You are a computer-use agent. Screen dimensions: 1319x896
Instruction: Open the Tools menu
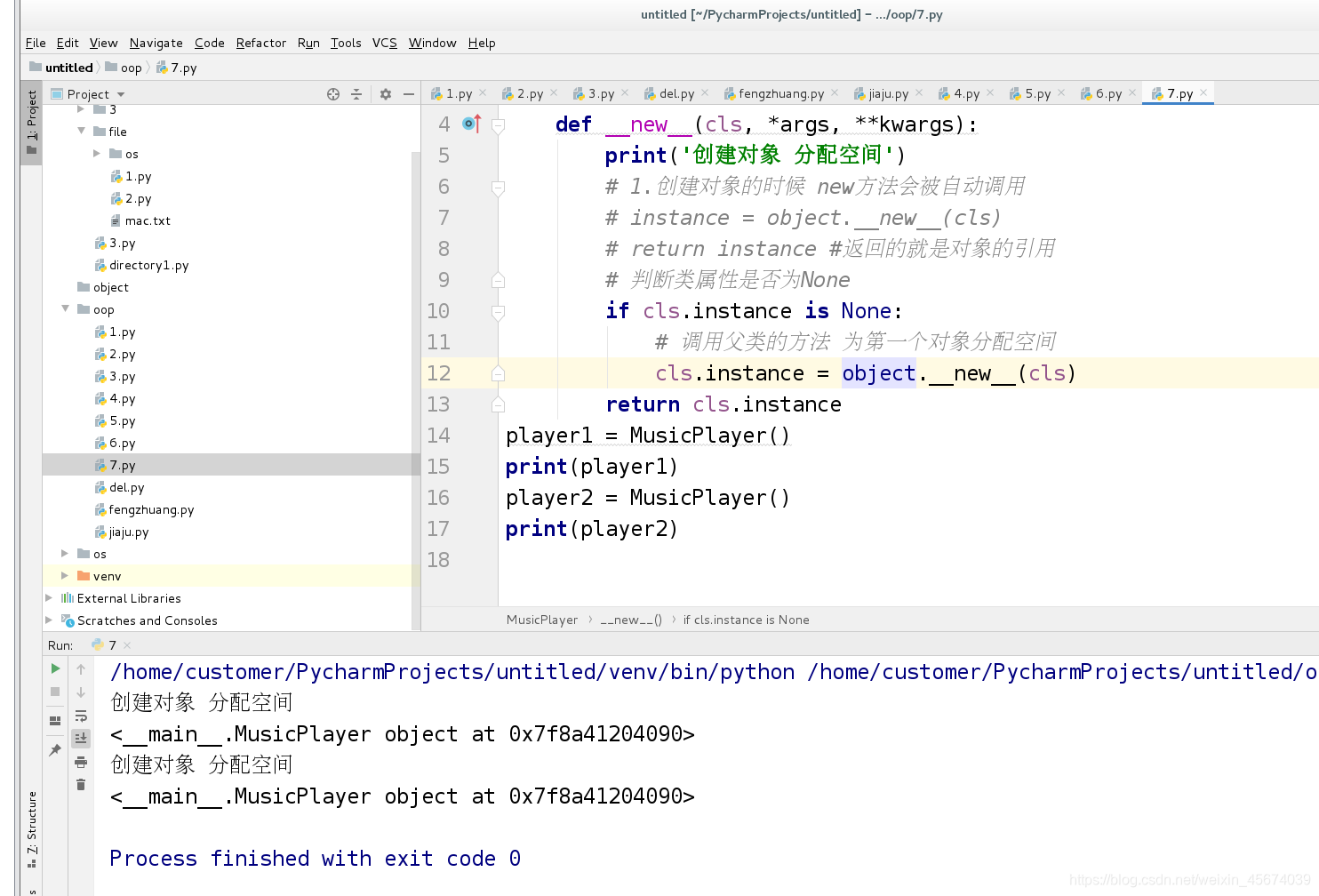click(346, 43)
